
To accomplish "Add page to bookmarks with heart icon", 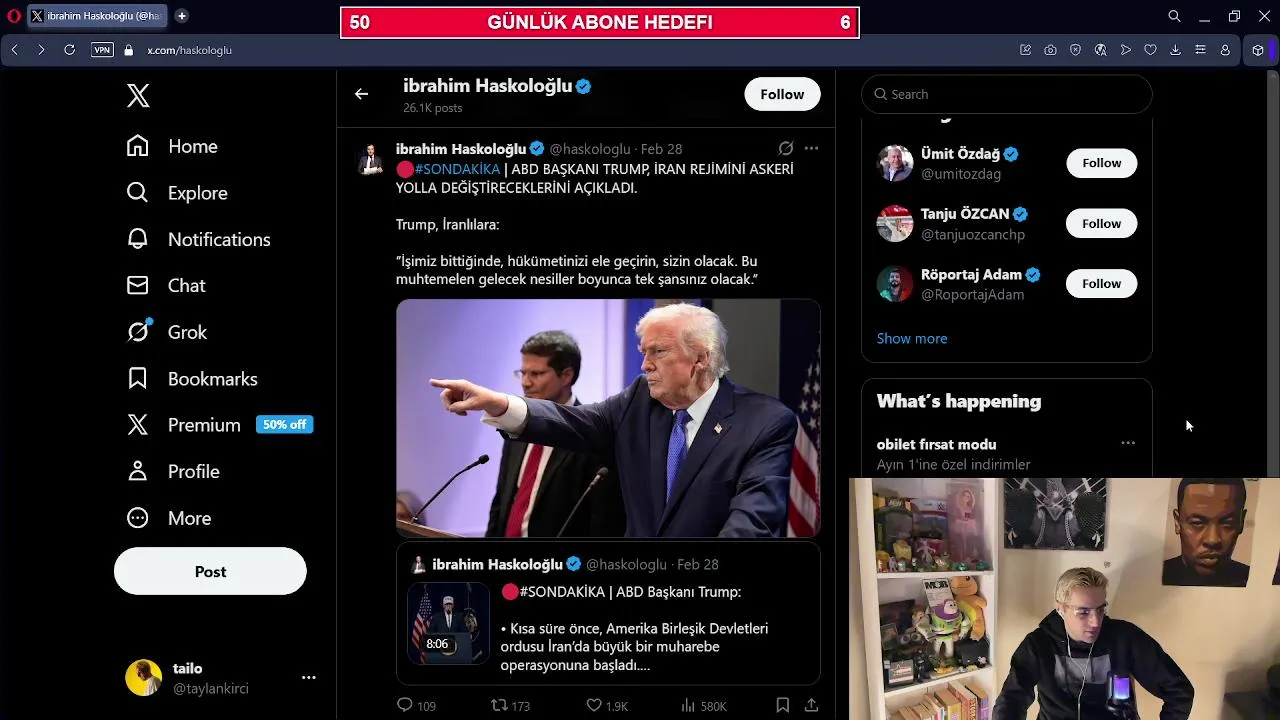I will [x=1150, y=49].
